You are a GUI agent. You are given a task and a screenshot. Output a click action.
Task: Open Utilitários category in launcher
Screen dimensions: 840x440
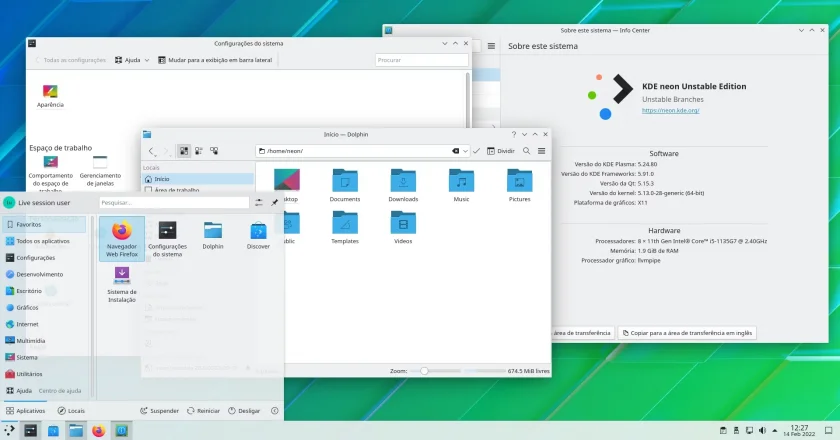(44, 374)
